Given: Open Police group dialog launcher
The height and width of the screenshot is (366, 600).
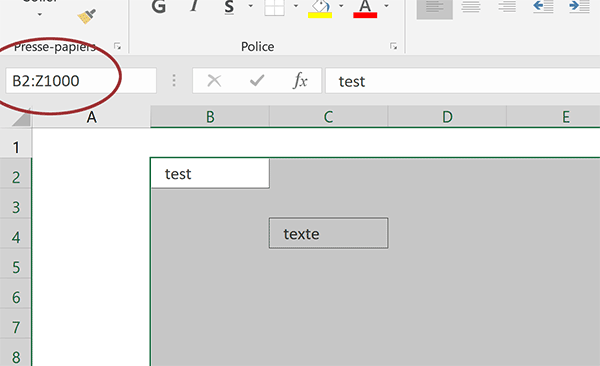Looking at the screenshot, I should pos(393,46).
